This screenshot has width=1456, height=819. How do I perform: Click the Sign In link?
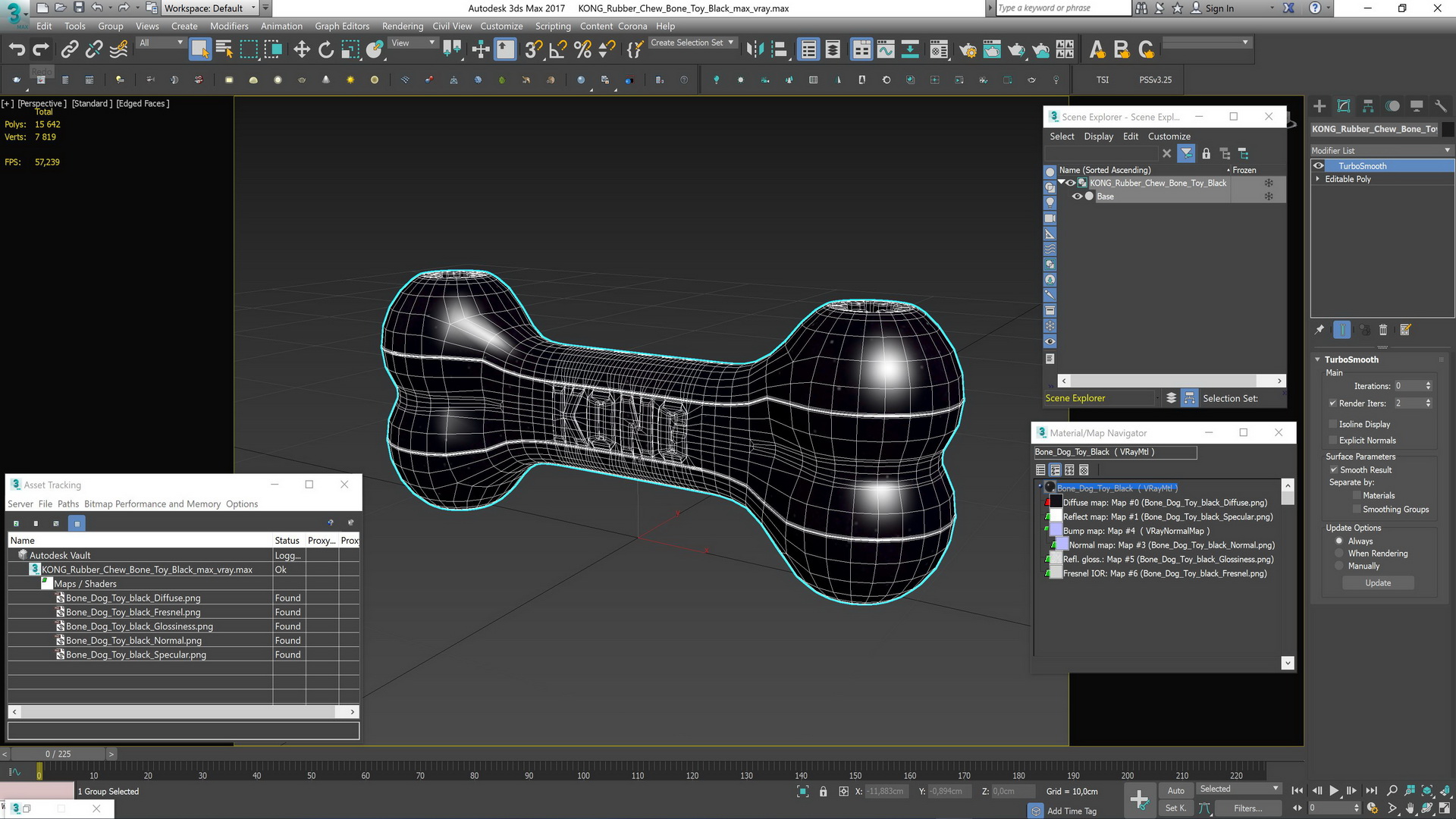pos(1219,8)
